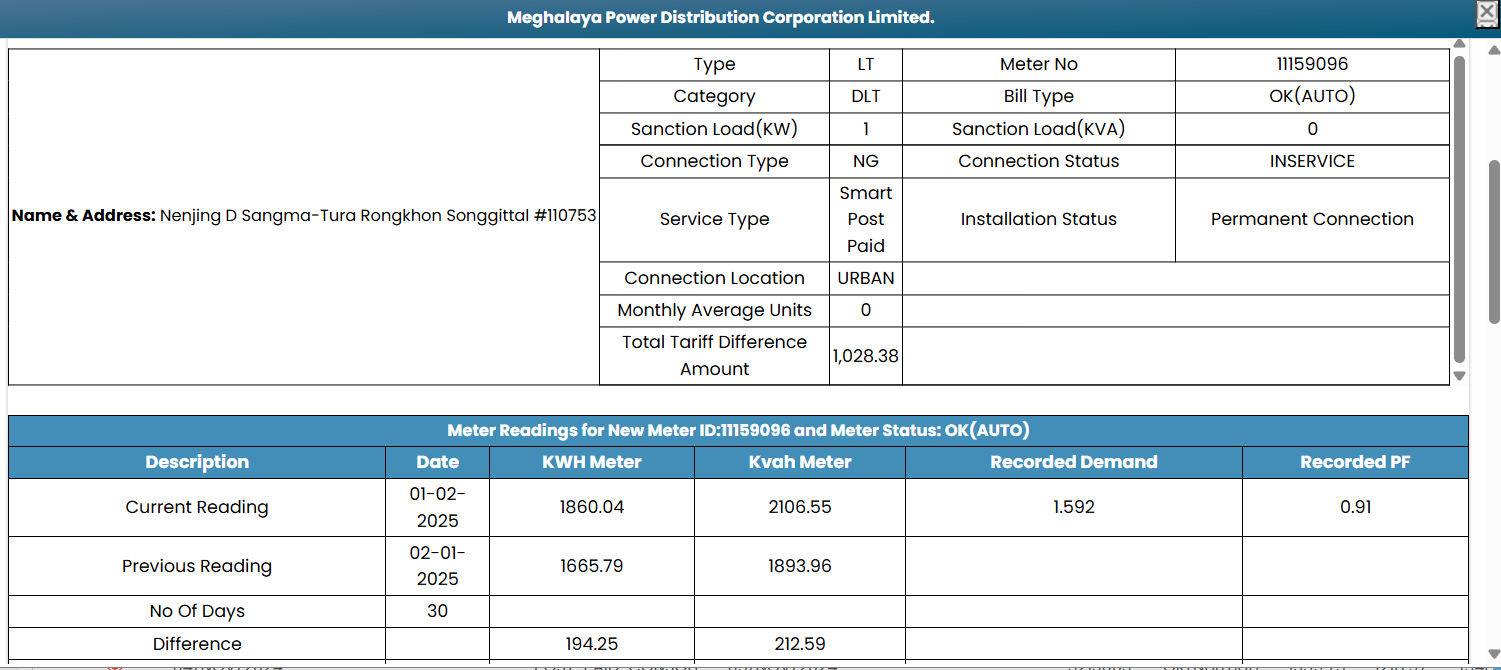The image size is (1501, 670).
Task: Click the 'Recorded Demand' column header
Action: tap(1074, 462)
